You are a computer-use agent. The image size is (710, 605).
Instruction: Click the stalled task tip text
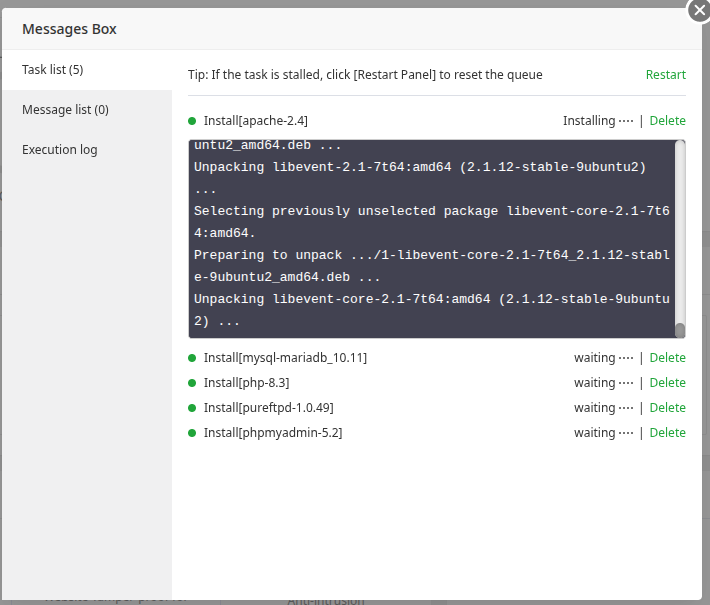tap(365, 75)
